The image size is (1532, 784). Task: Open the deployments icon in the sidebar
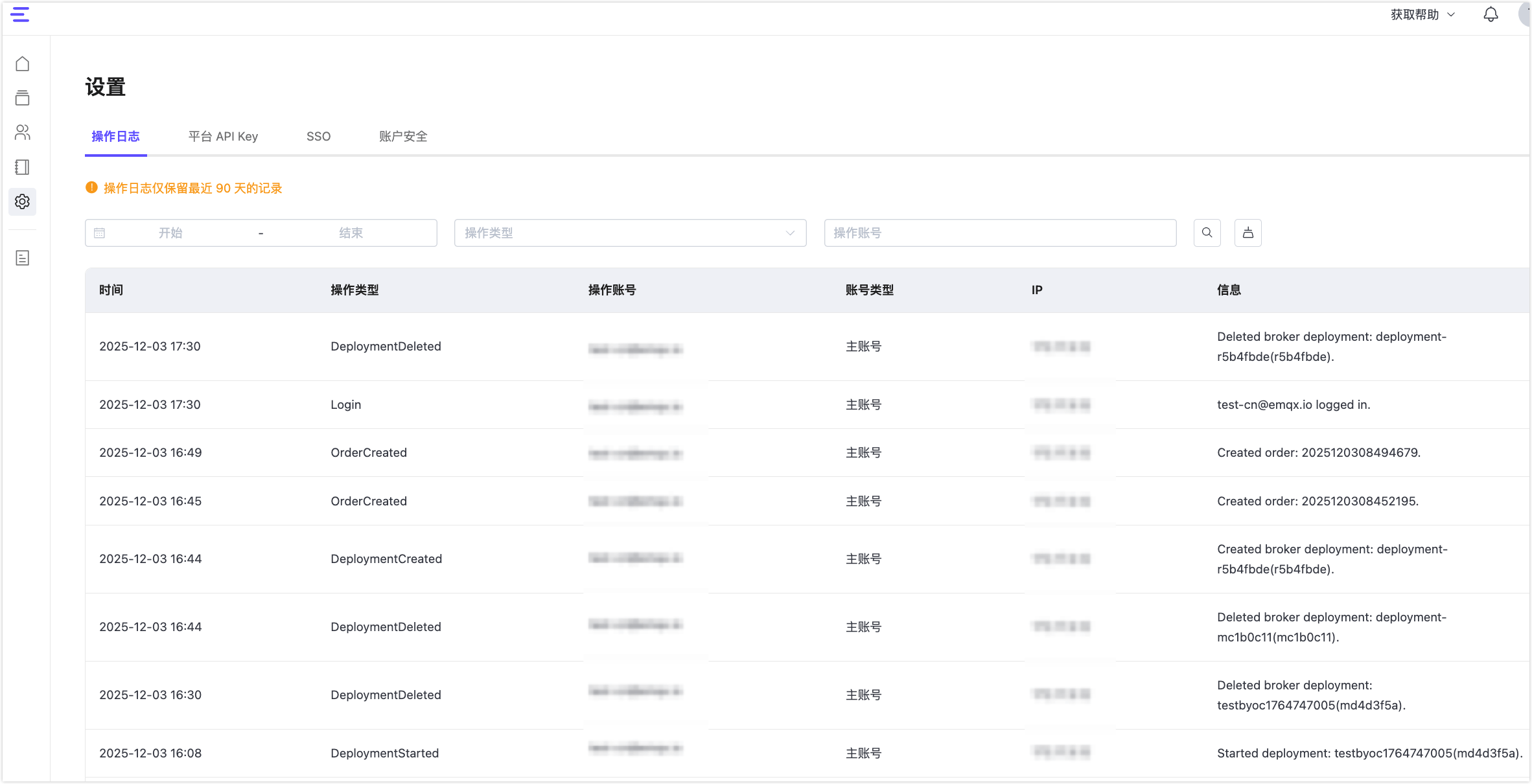tap(22, 98)
